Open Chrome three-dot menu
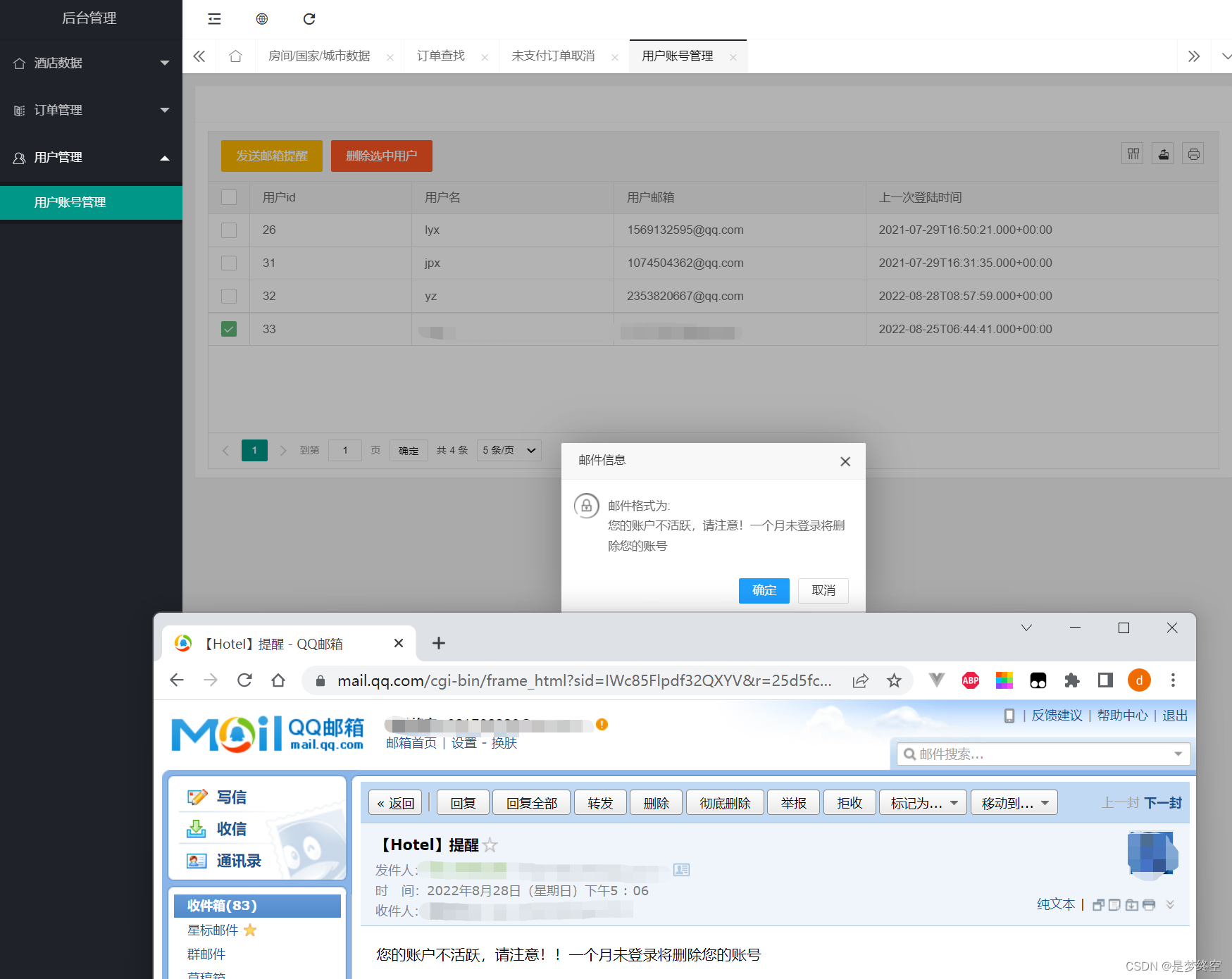 pyautogui.click(x=1173, y=680)
